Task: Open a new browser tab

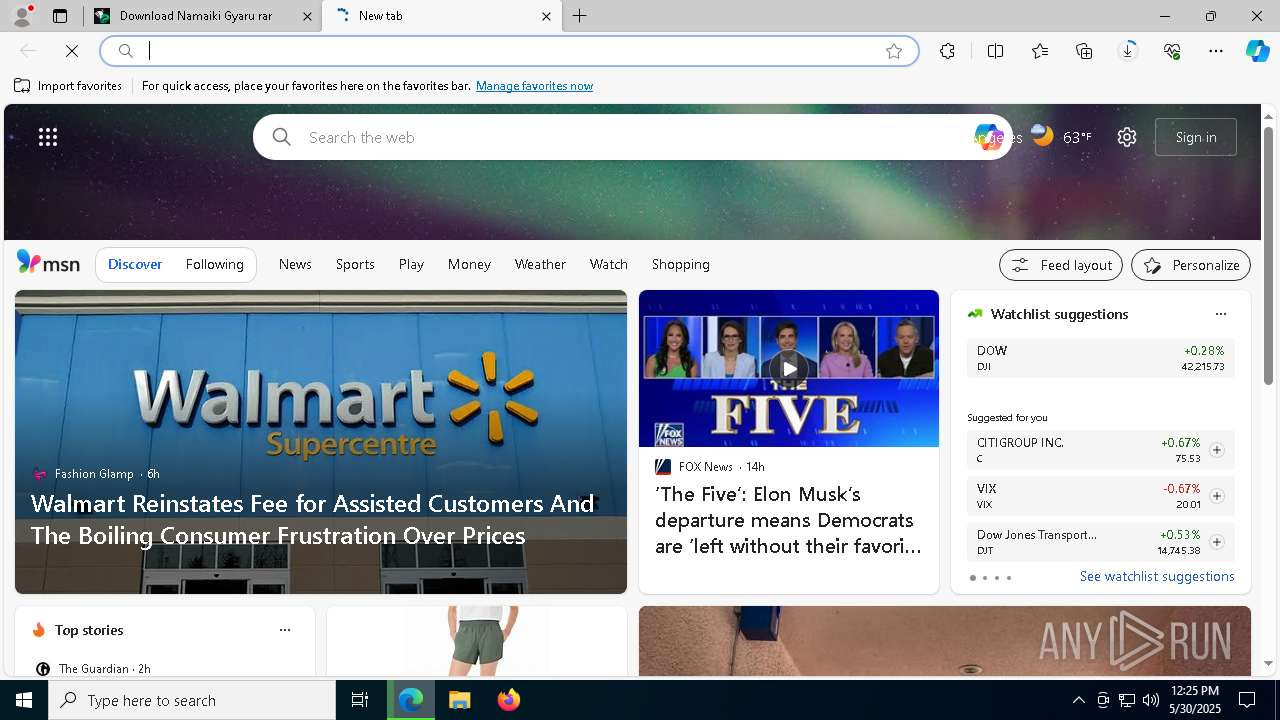Action: [580, 16]
